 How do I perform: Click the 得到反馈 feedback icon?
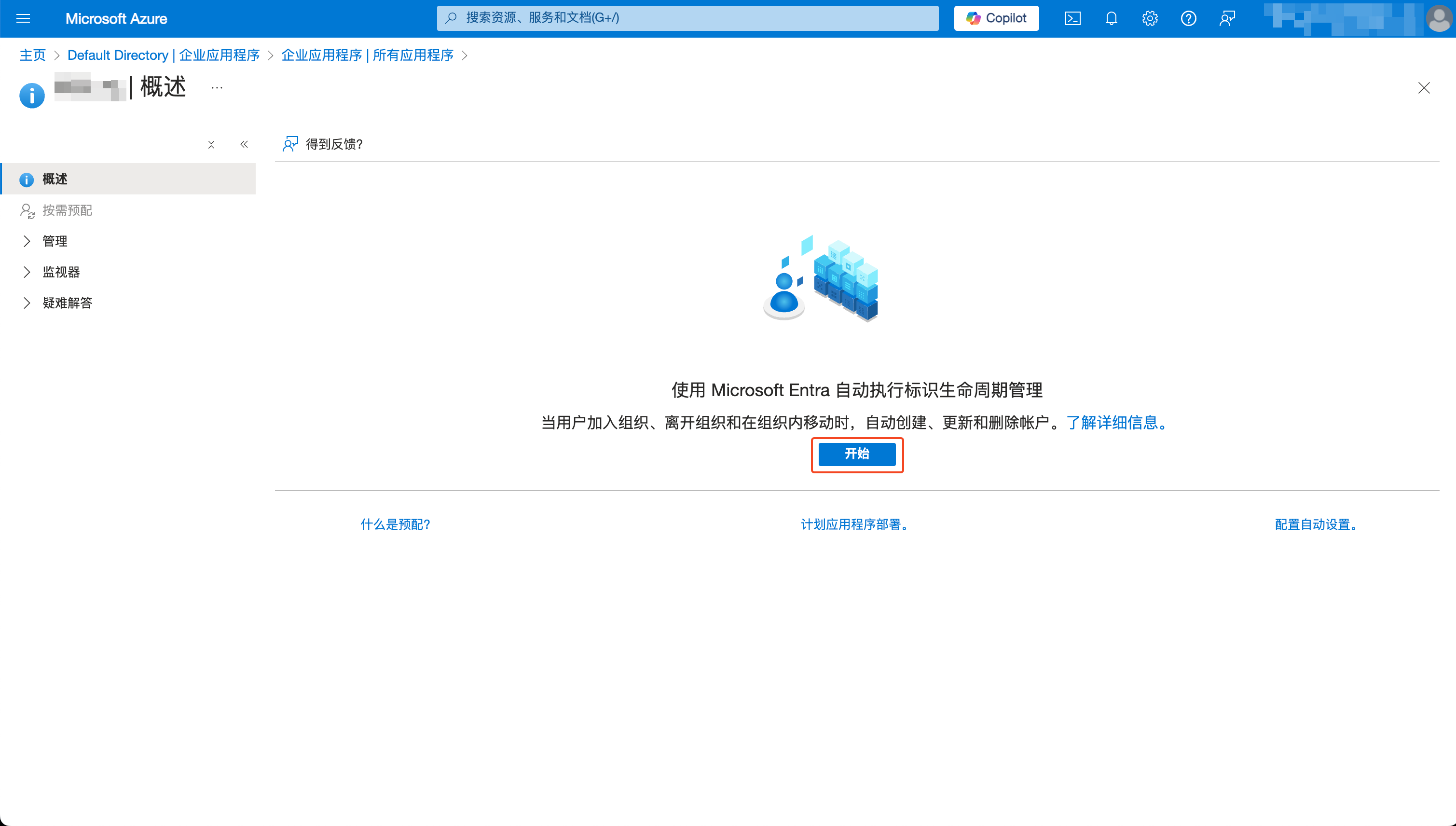290,144
